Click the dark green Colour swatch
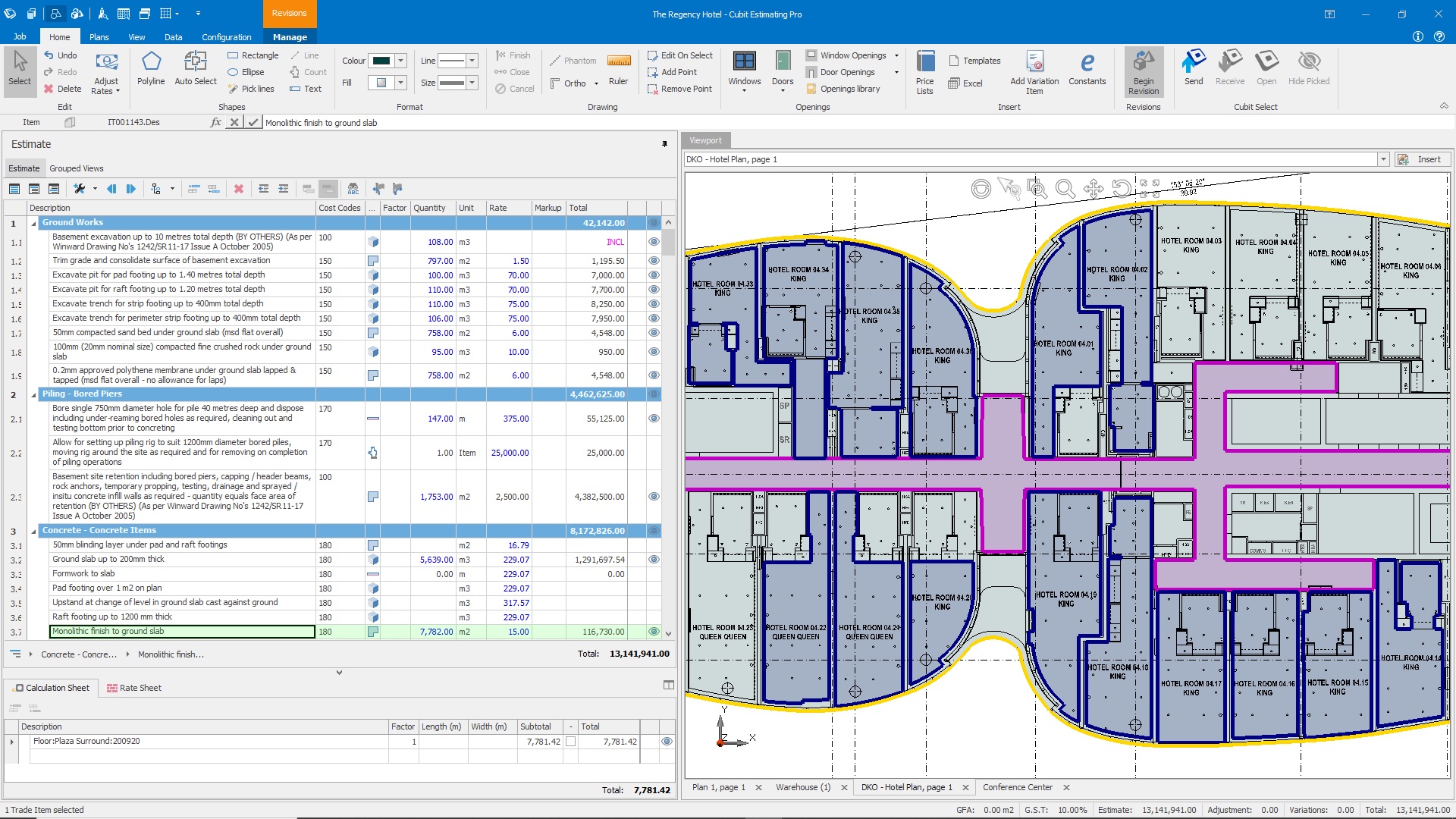Viewport: 1456px width, 819px height. (381, 61)
